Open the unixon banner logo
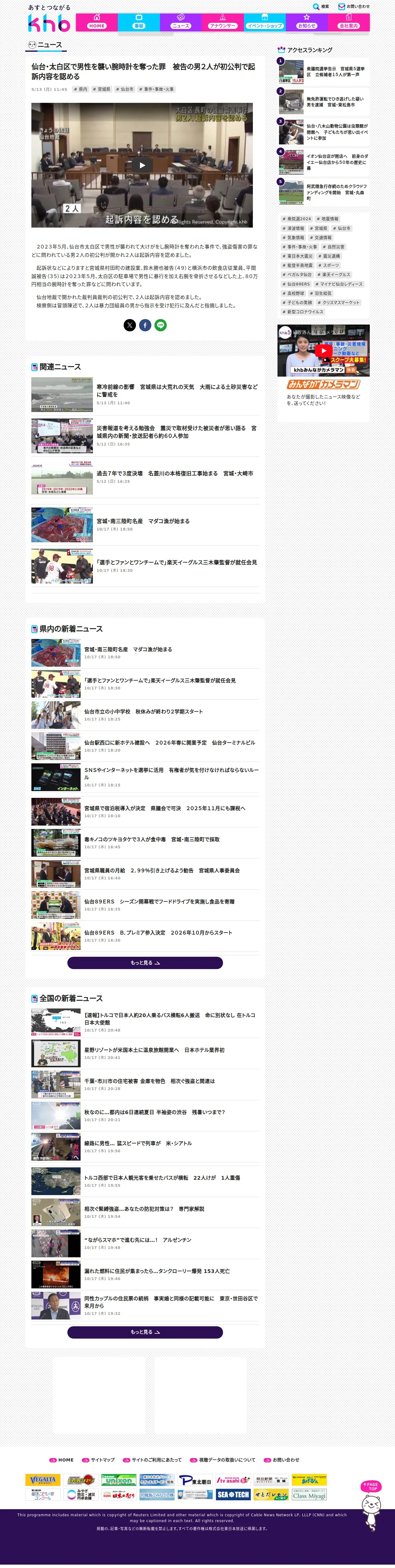The width and height of the screenshot is (395, 1568). (x=118, y=1480)
